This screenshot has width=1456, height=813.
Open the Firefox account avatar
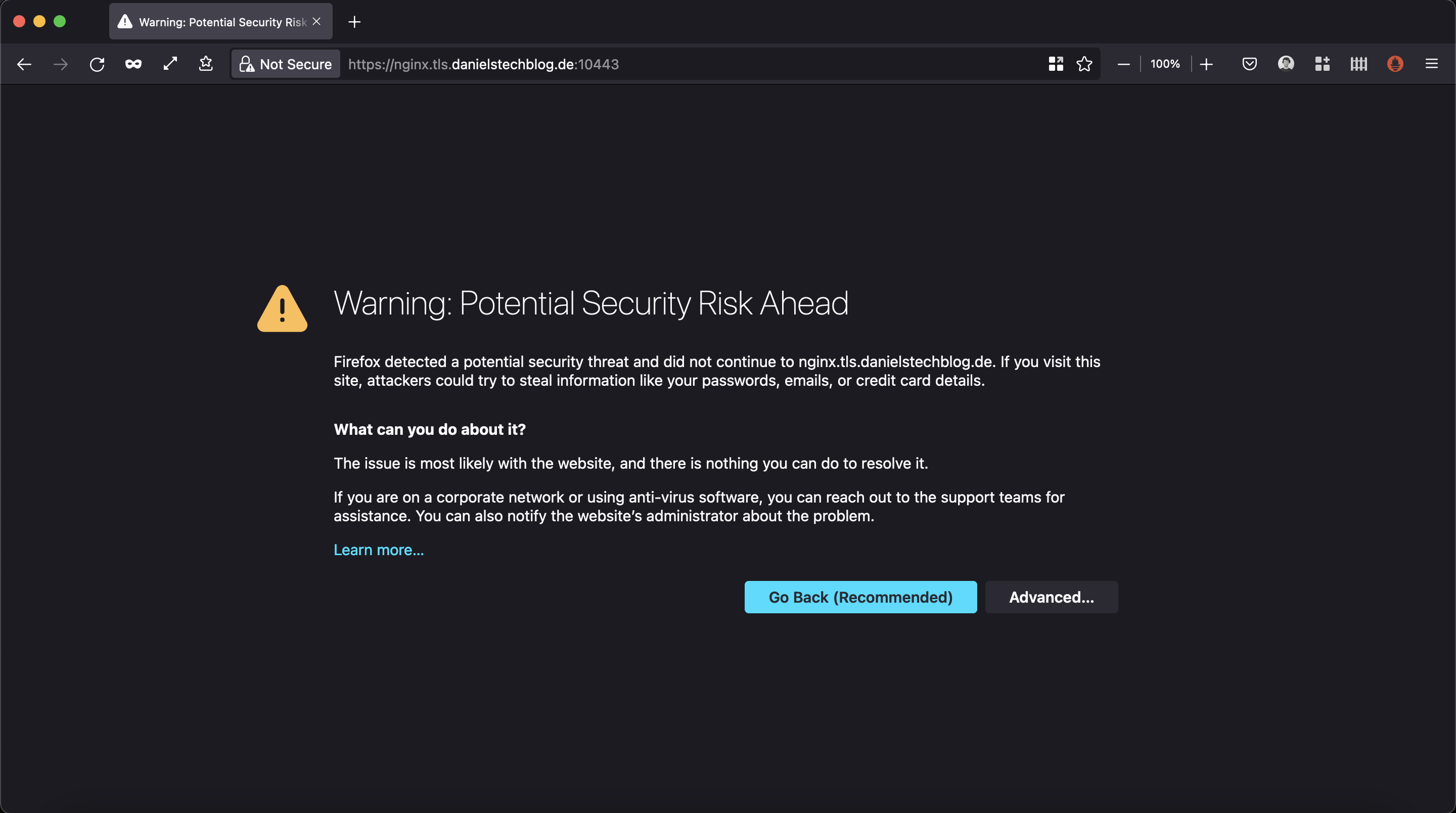click(x=1286, y=64)
